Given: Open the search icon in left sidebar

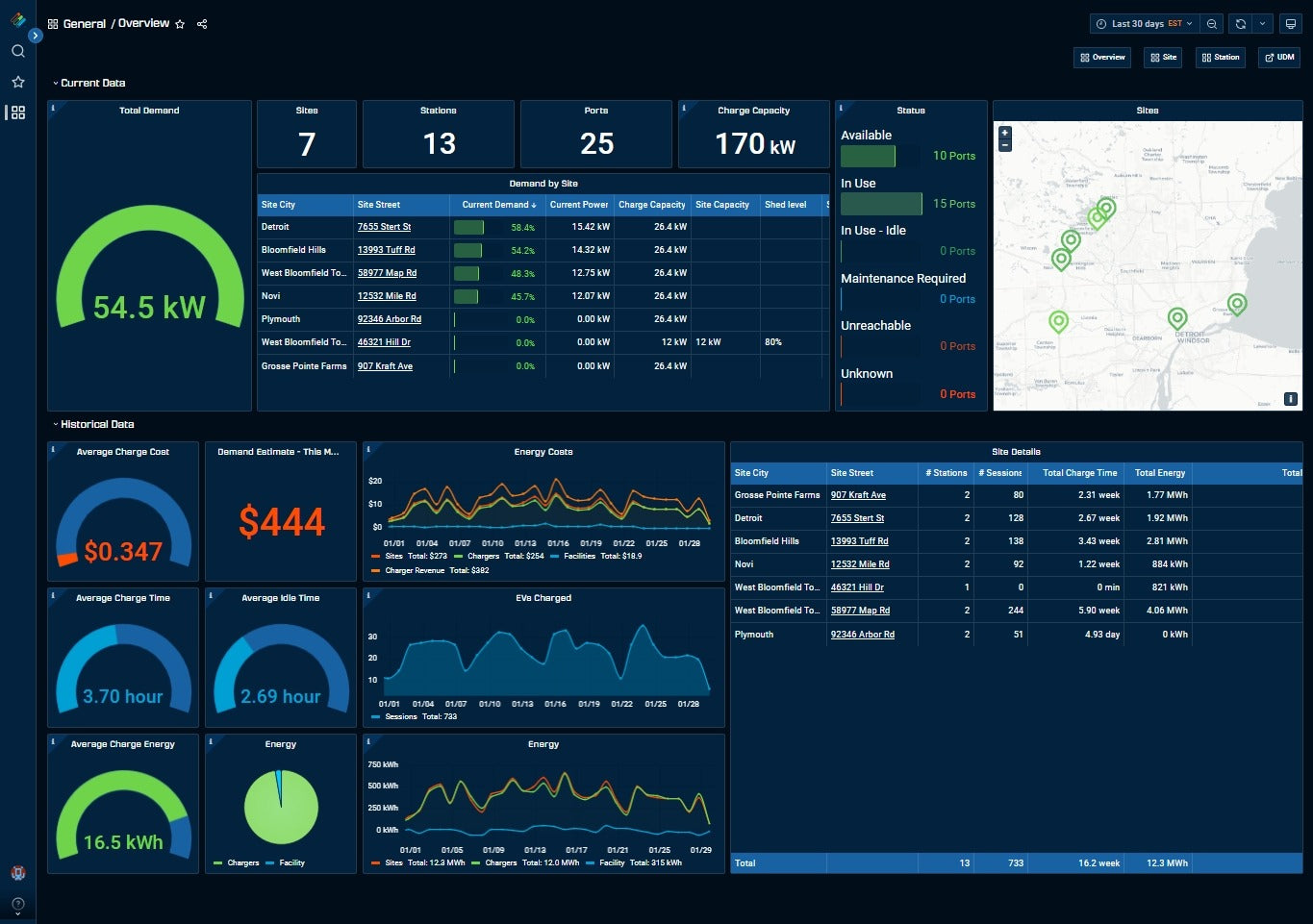Looking at the screenshot, I should (x=17, y=51).
